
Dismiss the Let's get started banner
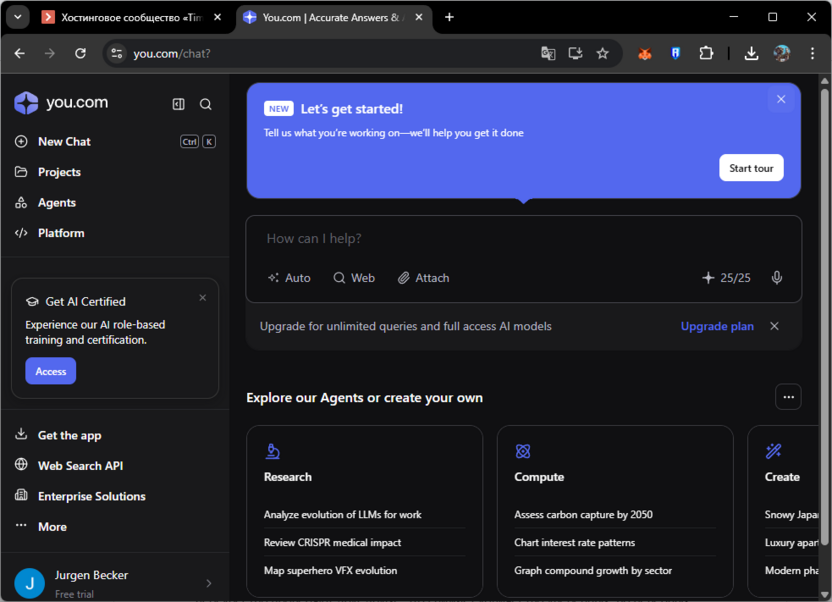pos(781,99)
